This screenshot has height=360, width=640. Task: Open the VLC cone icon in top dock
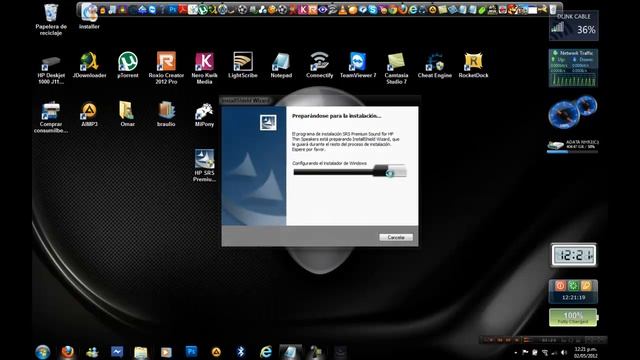click(343, 10)
